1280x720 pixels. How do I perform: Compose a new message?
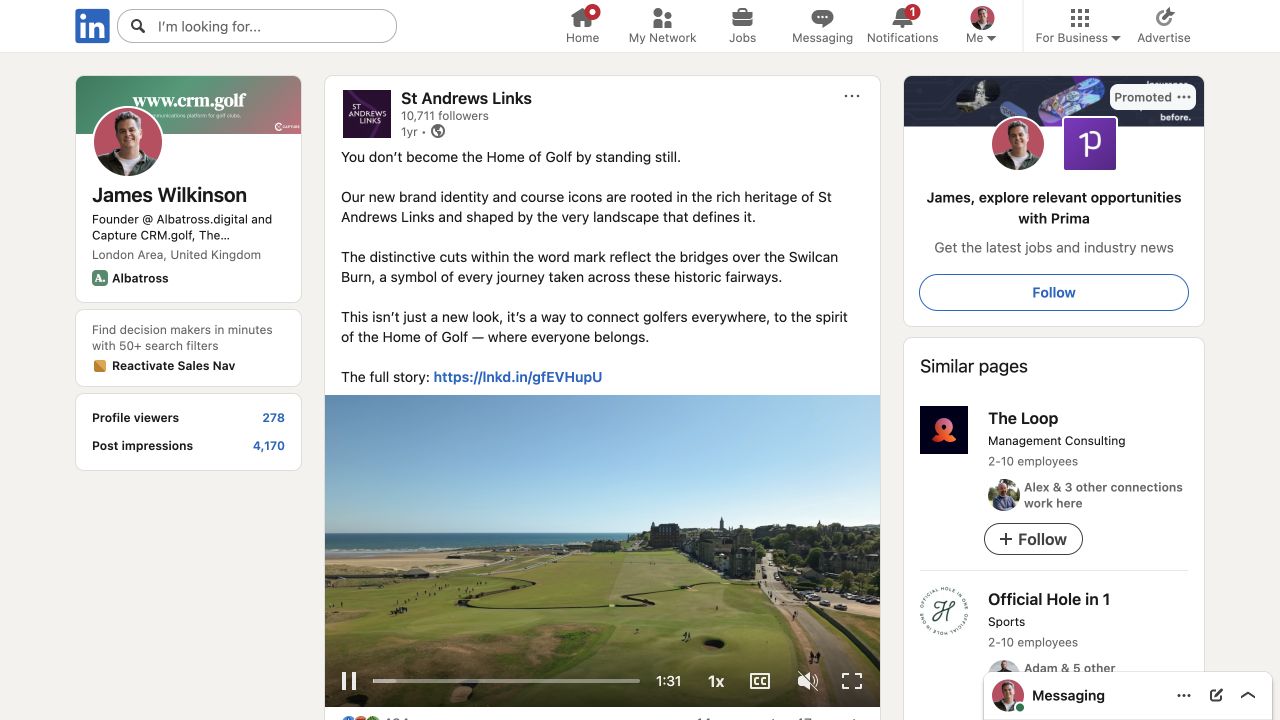[1216, 695]
